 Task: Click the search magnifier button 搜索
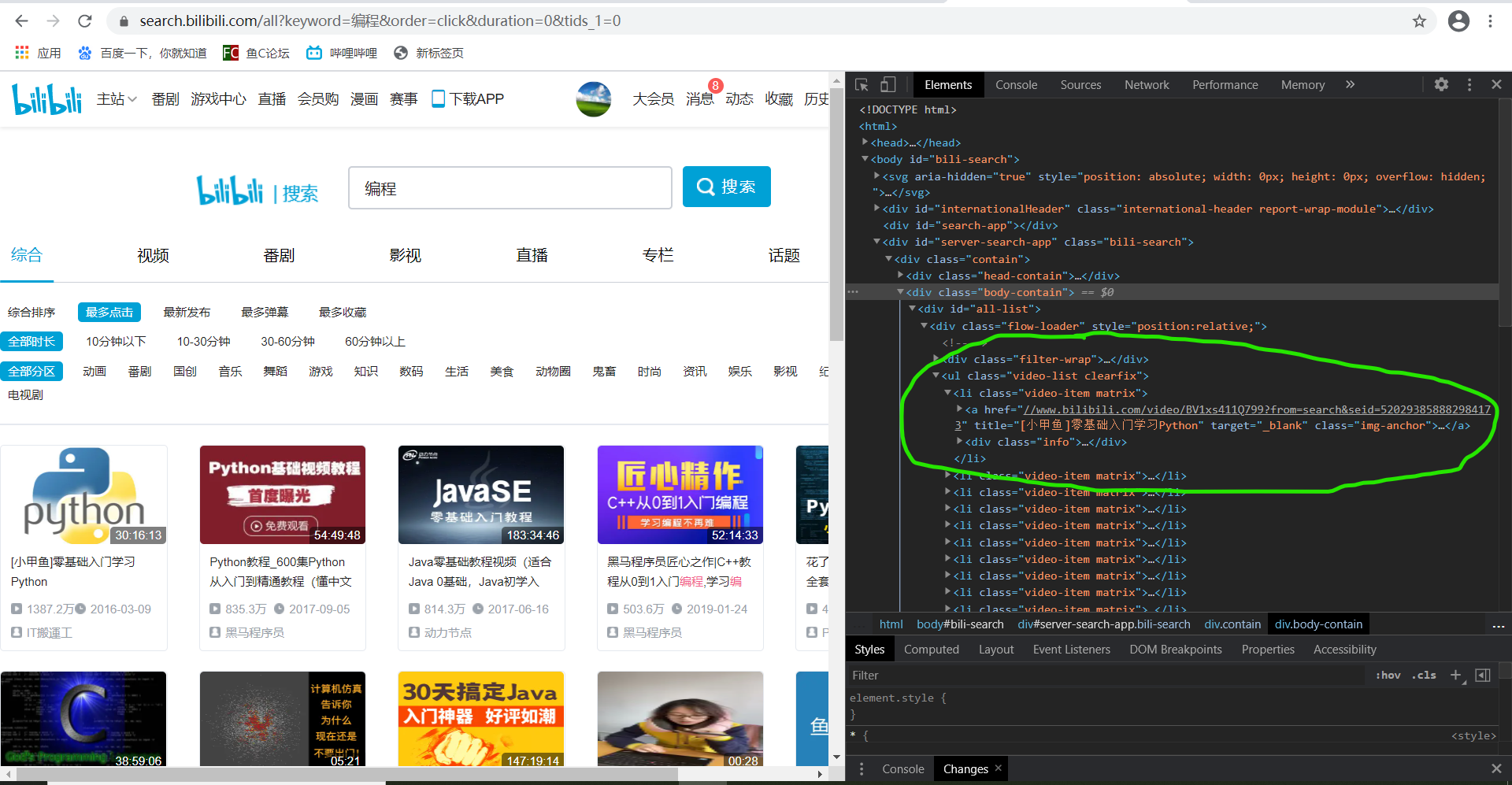726,187
